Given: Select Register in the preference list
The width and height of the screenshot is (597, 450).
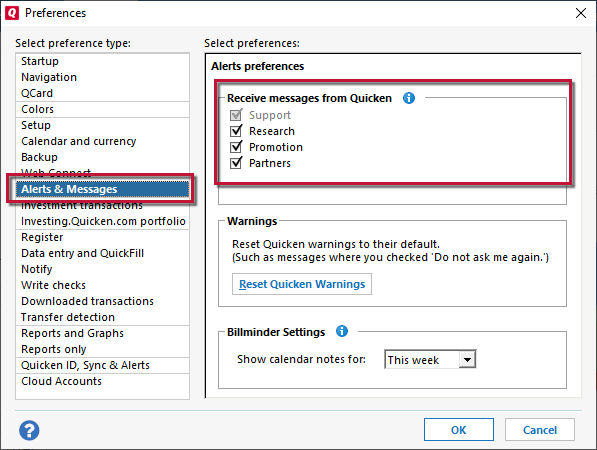Looking at the screenshot, I should click(102, 237).
